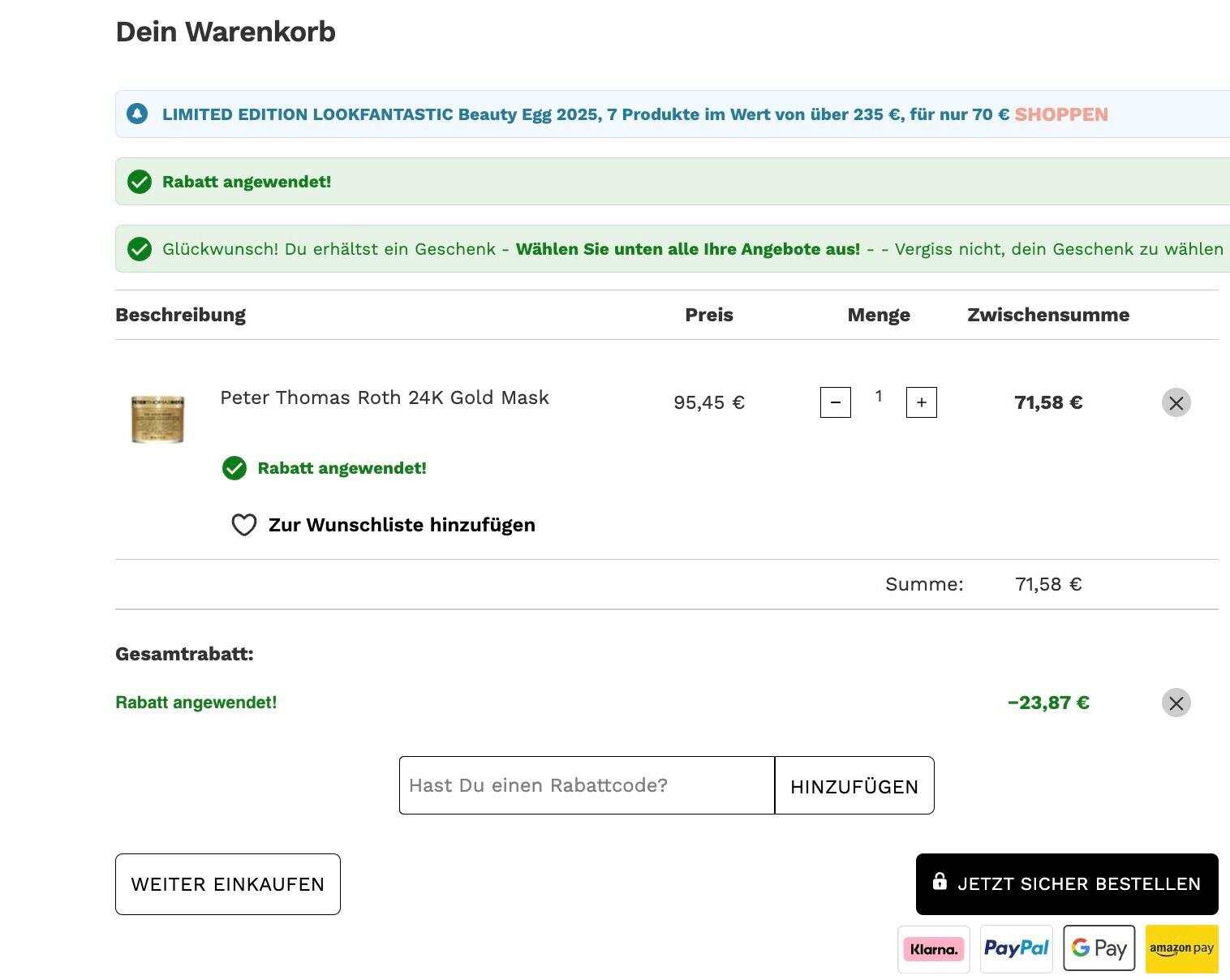Click HINZUFÜGEN to apply discount code

(854, 785)
